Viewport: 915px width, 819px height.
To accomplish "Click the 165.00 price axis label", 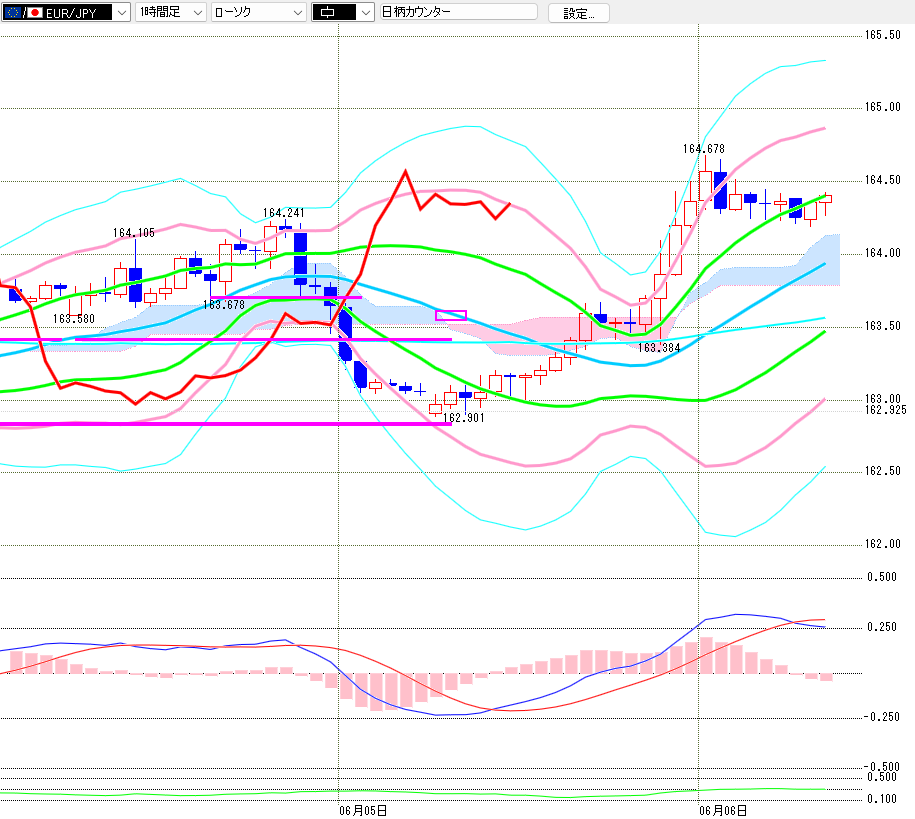I will pyautogui.click(x=883, y=107).
